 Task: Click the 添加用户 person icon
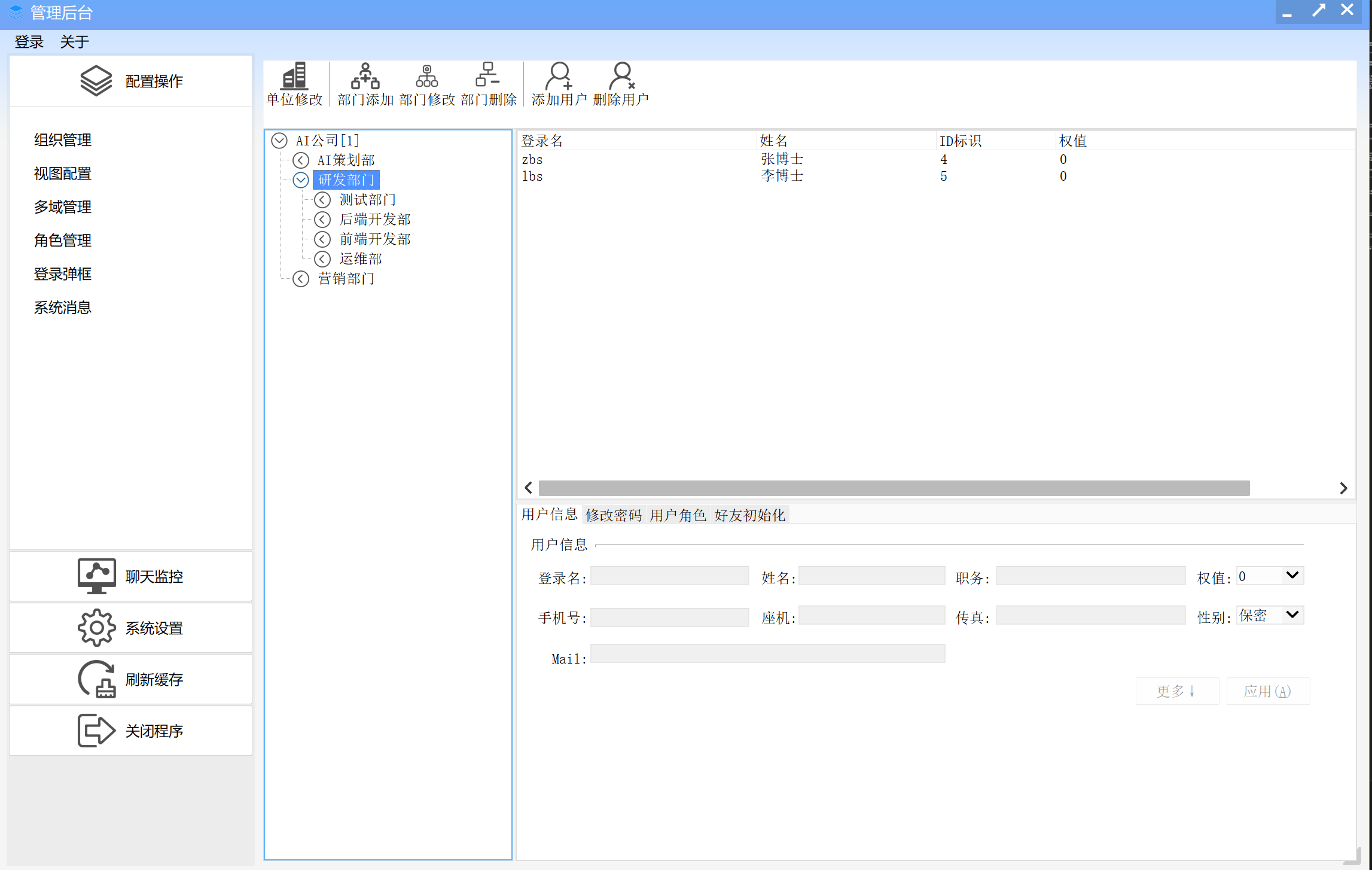coord(559,76)
